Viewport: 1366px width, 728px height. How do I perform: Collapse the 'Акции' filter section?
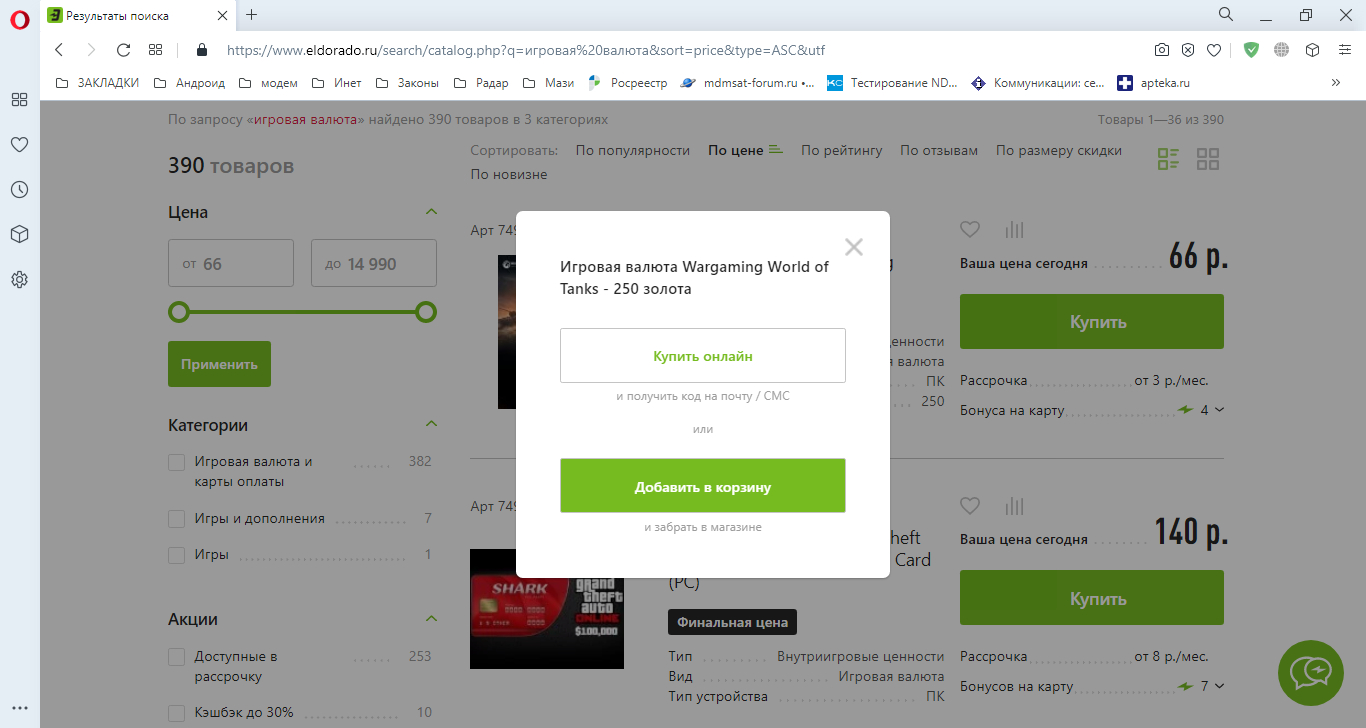[431, 618]
